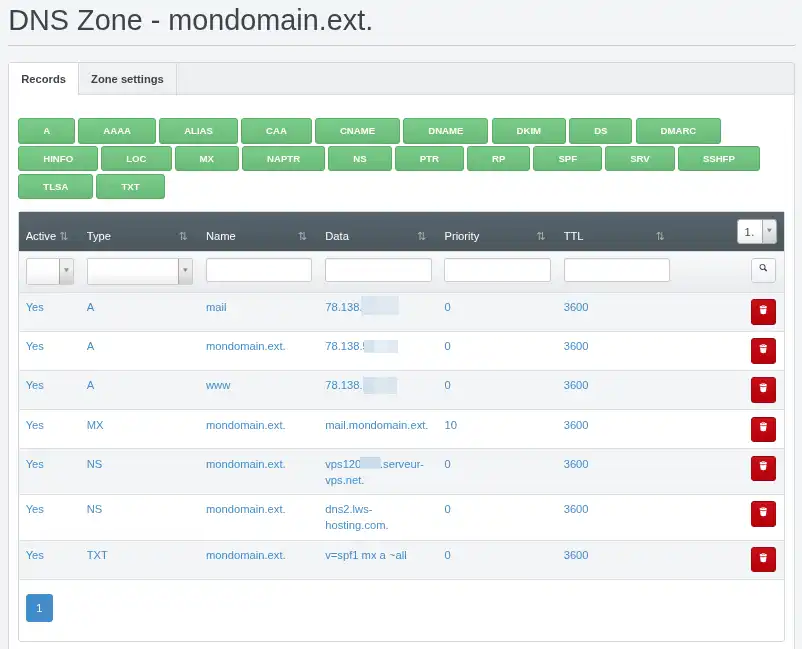The height and width of the screenshot is (649, 802).
Task: Sort table by Type column arrows
Action: [183, 236]
